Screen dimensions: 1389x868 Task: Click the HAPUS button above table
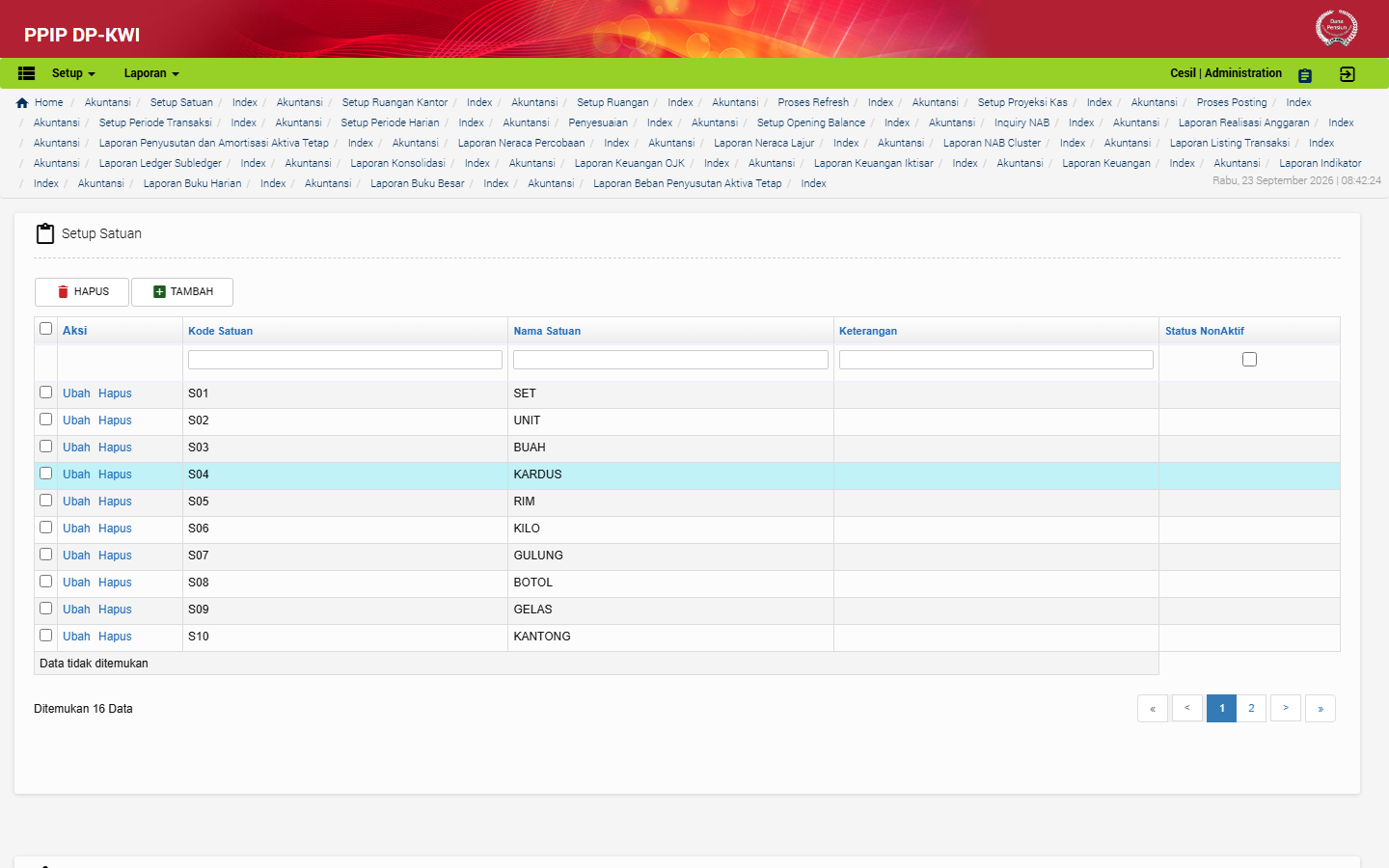click(82, 292)
